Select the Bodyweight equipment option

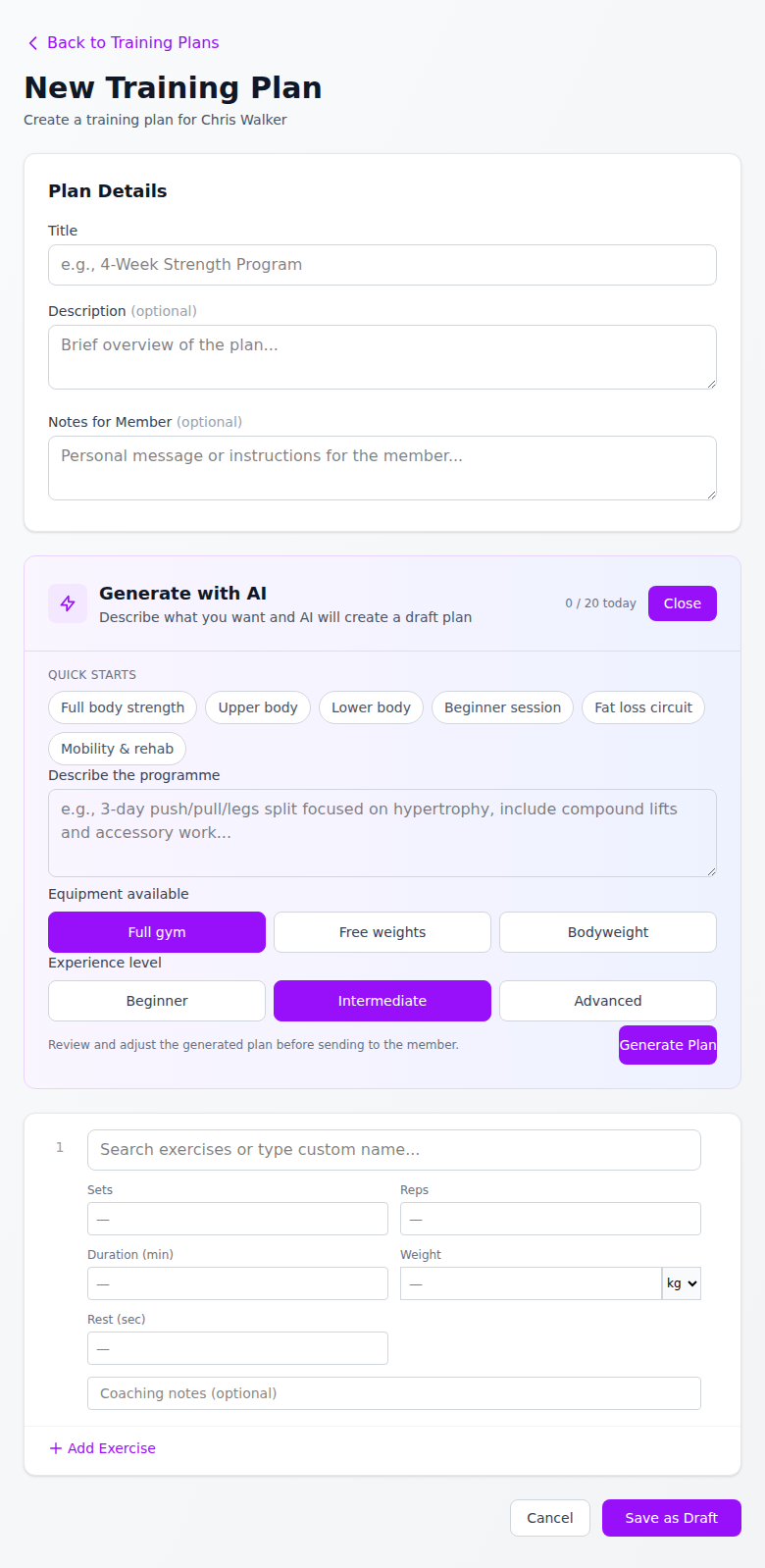(x=607, y=931)
